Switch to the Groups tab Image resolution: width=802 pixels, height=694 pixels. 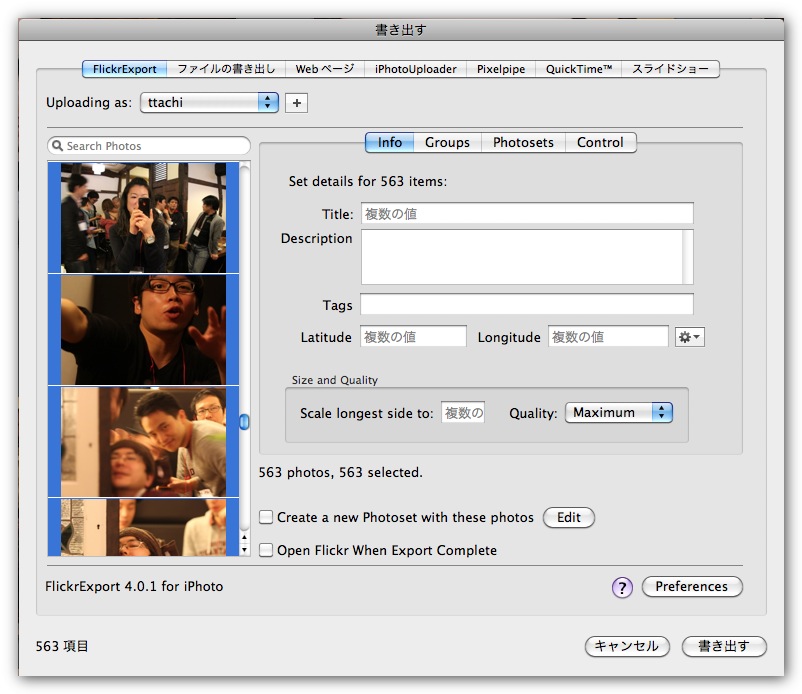pyautogui.click(x=447, y=142)
